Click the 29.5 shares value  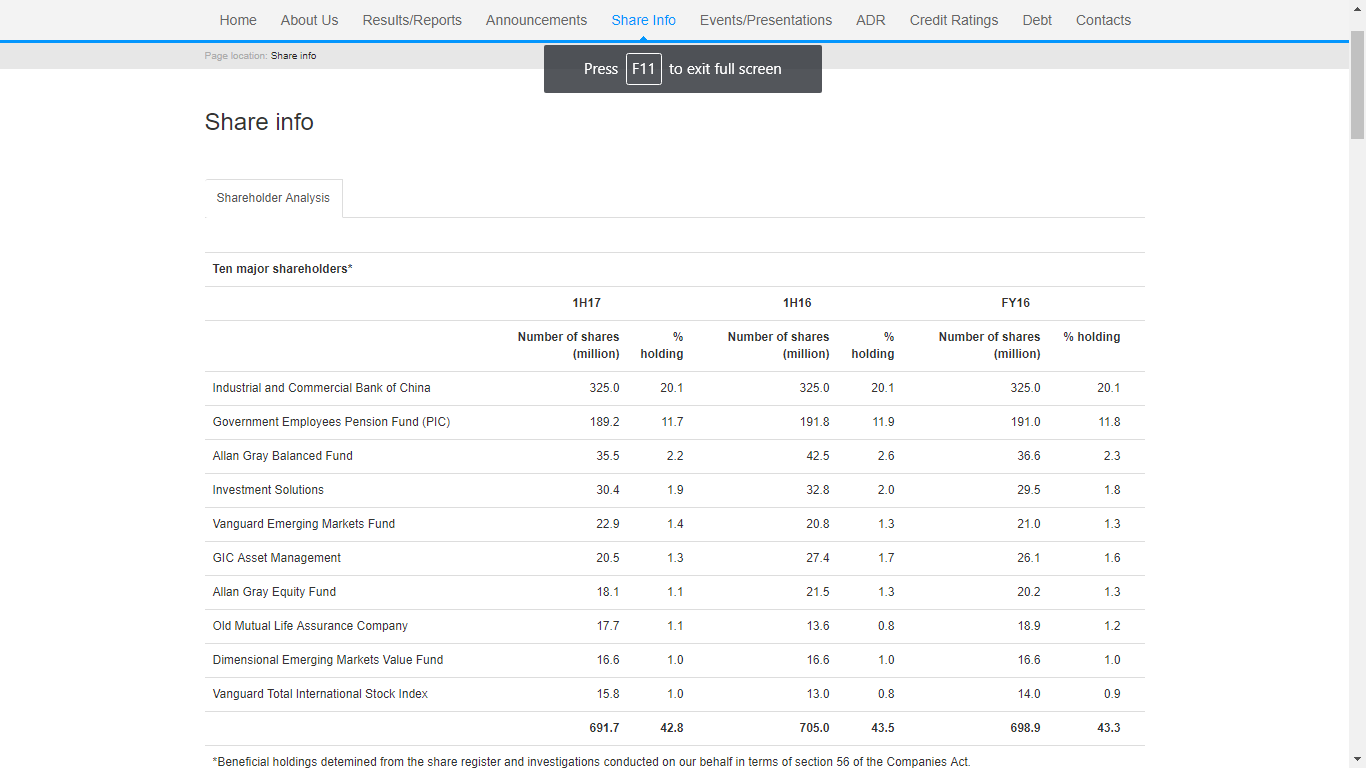click(x=1029, y=490)
